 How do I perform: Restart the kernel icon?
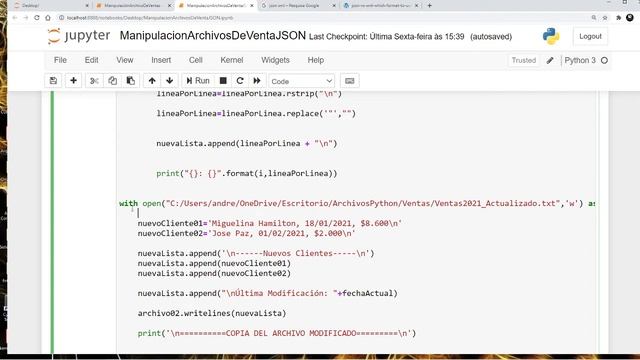(x=240, y=81)
